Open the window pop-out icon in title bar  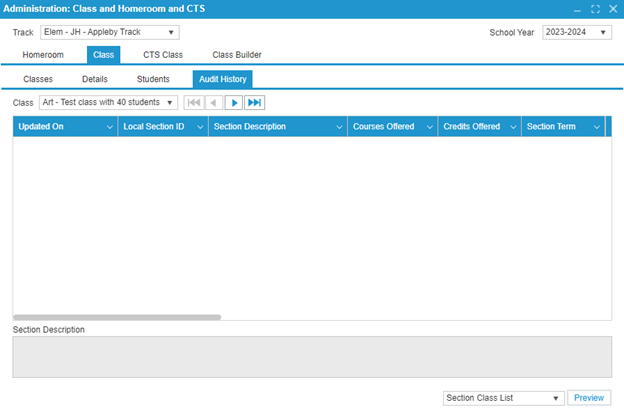pos(596,9)
